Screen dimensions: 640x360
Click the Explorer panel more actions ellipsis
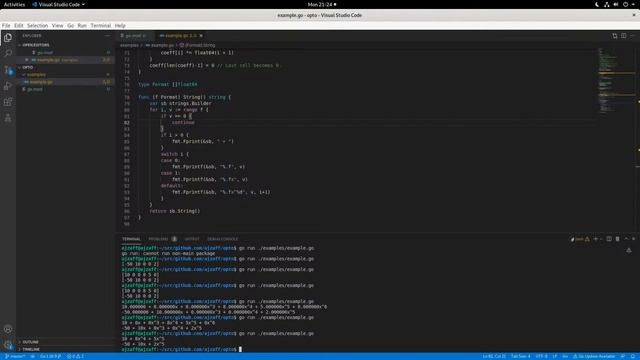(107, 36)
